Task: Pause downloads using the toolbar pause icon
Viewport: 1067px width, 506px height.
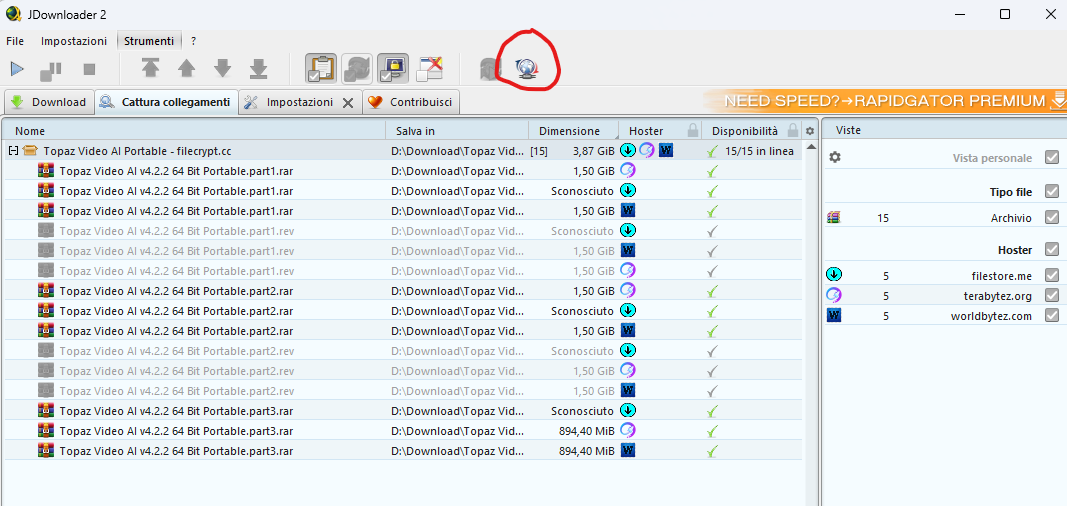Action: point(51,69)
